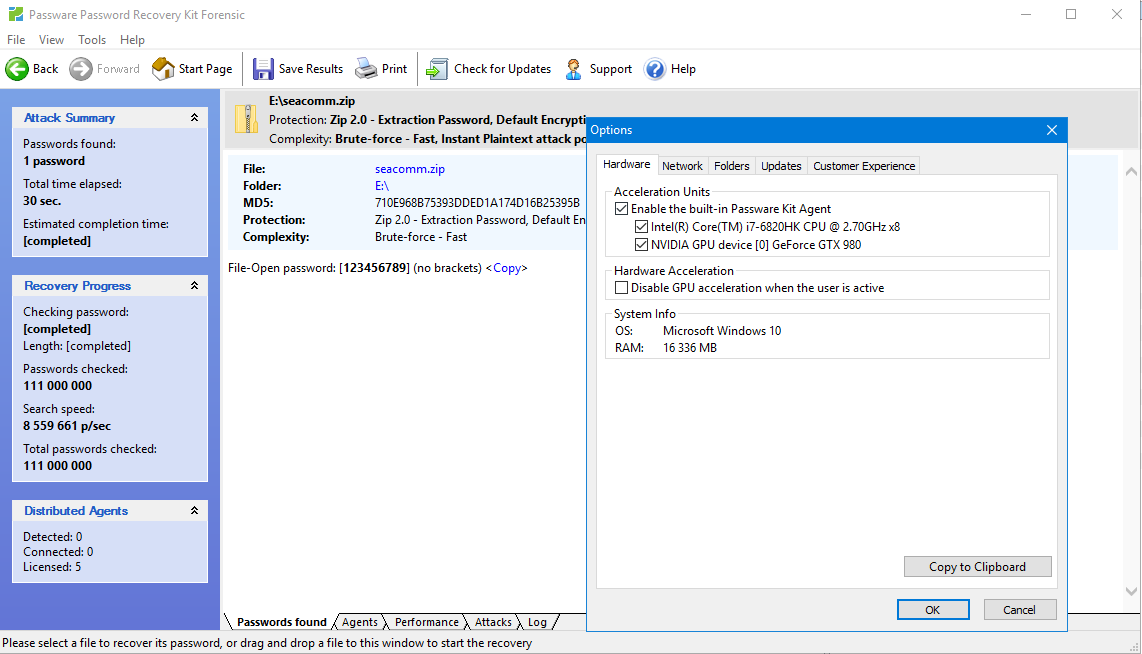Viewport: 1142px width, 654px height.
Task: Click the RAM 16 336 MB value
Action: click(x=690, y=348)
